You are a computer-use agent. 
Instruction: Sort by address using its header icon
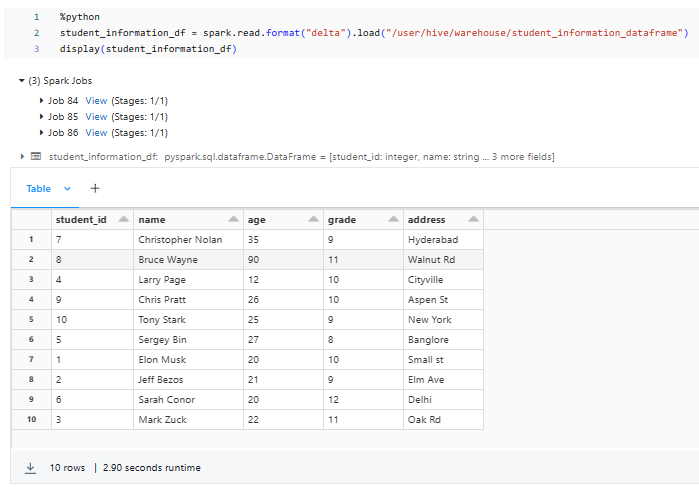[473, 219]
